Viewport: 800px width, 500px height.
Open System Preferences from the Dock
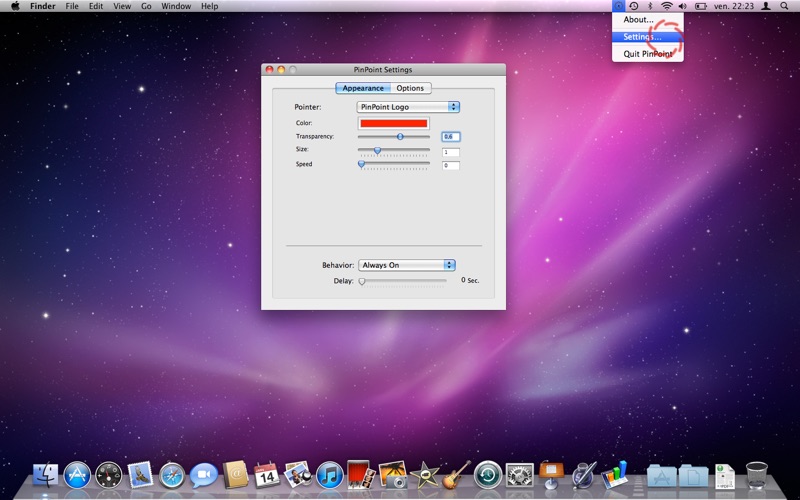(x=519, y=475)
